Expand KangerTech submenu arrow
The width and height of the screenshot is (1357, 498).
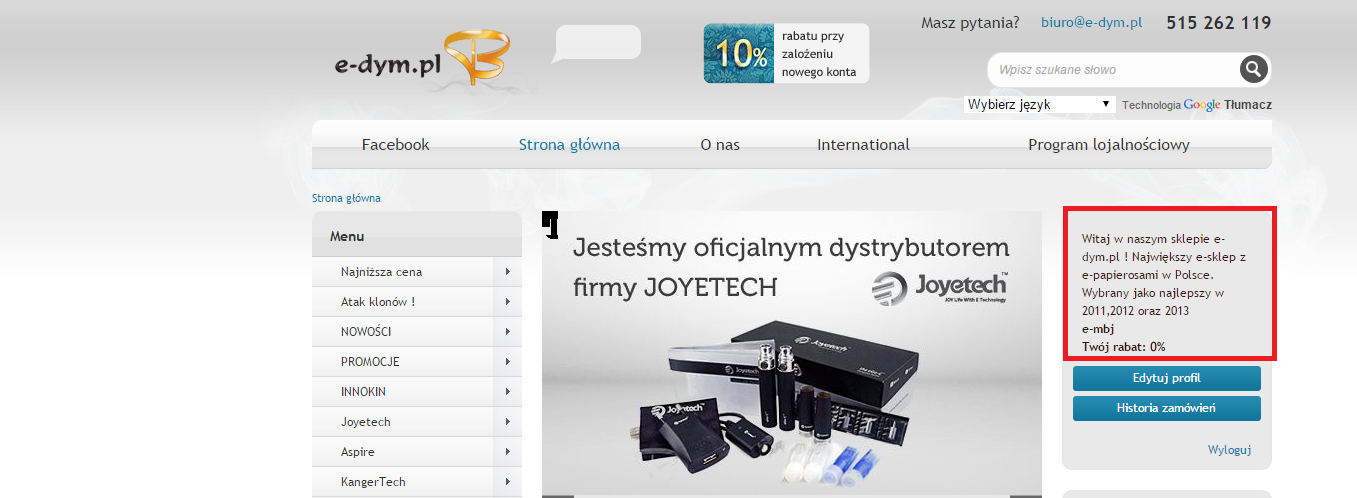pyautogui.click(x=508, y=482)
